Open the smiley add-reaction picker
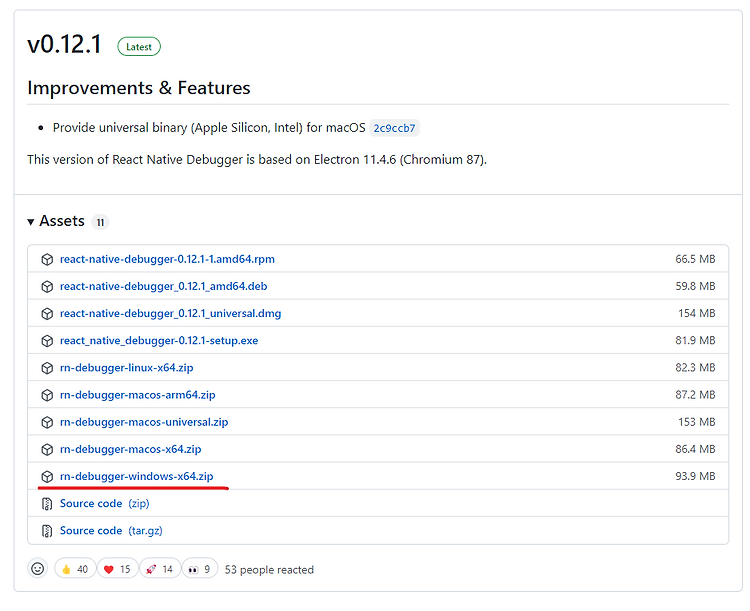This screenshot has height=611, width=750. tap(37, 568)
